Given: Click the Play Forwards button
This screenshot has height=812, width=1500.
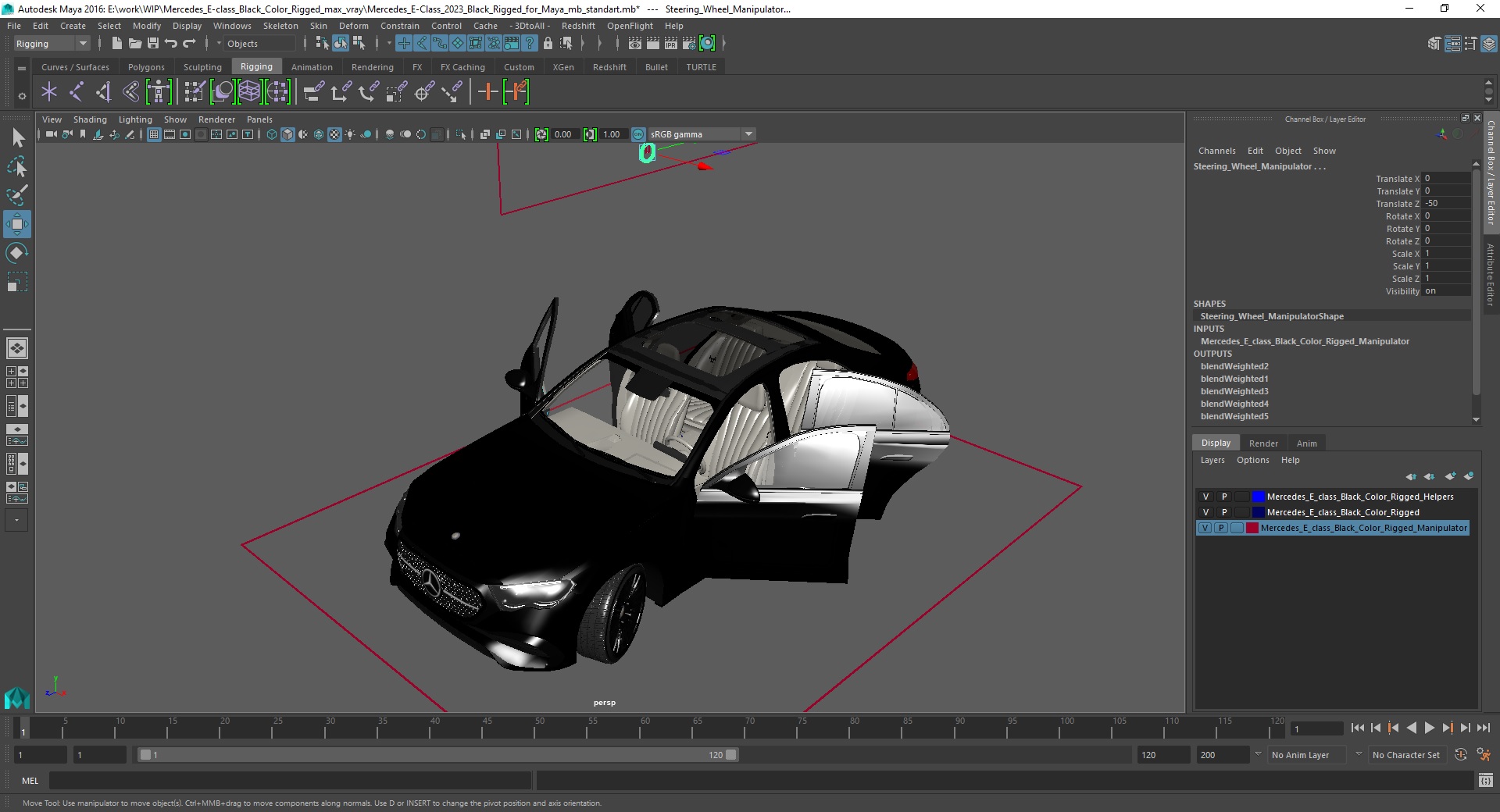Looking at the screenshot, I should point(1429,728).
